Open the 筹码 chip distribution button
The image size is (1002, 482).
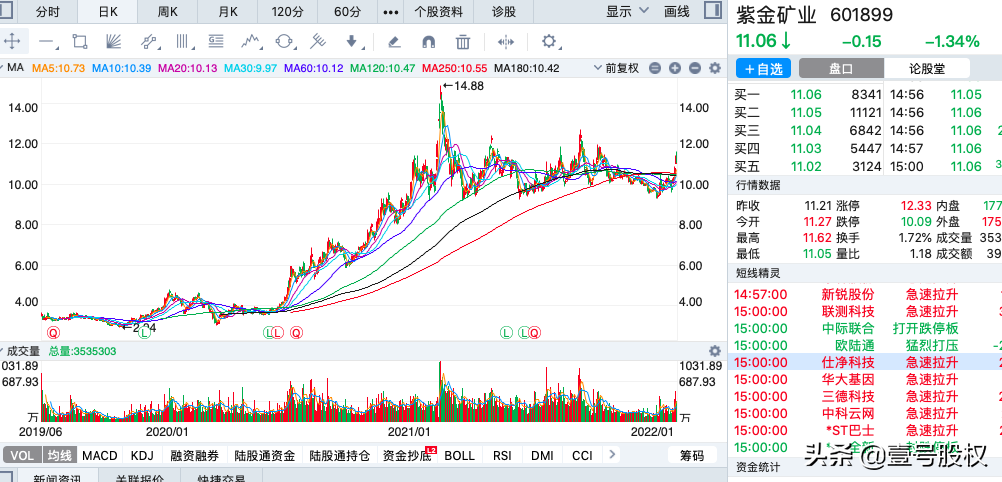click(x=691, y=456)
